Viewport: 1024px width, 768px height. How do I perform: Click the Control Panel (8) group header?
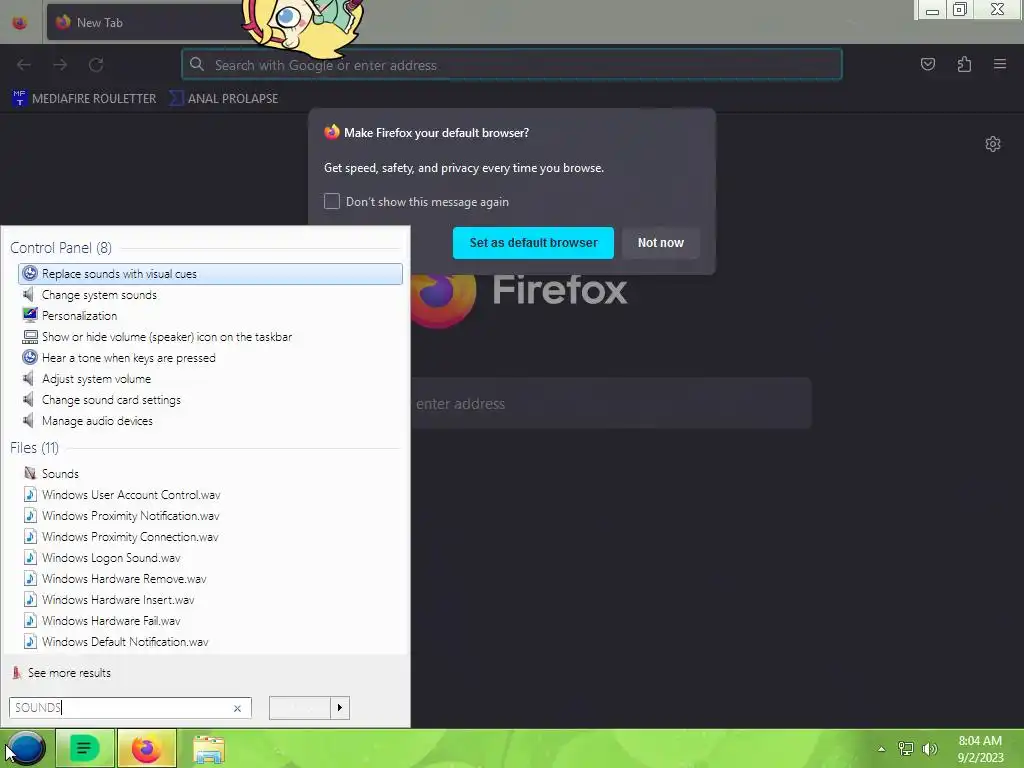(x=61, y=248)
